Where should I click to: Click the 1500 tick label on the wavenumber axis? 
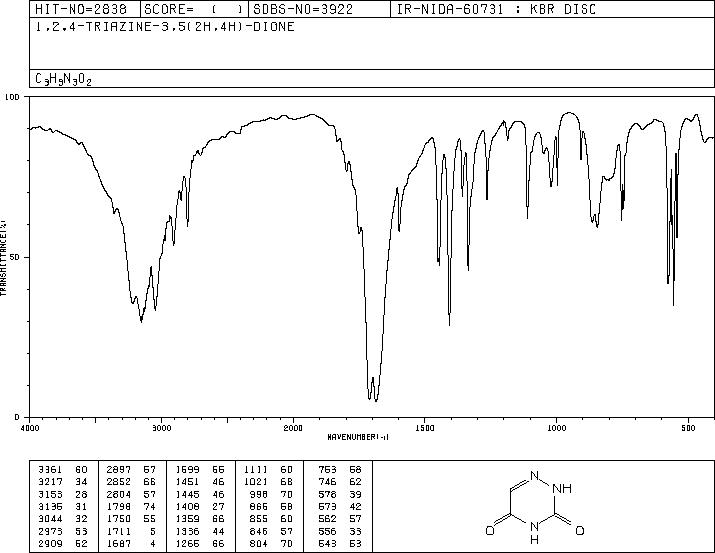pyautogui.click(x=425, y=428)
